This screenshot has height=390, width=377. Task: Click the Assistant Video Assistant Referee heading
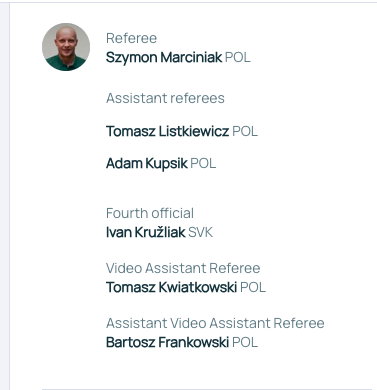pyautogui.click(x=215, y=323)
